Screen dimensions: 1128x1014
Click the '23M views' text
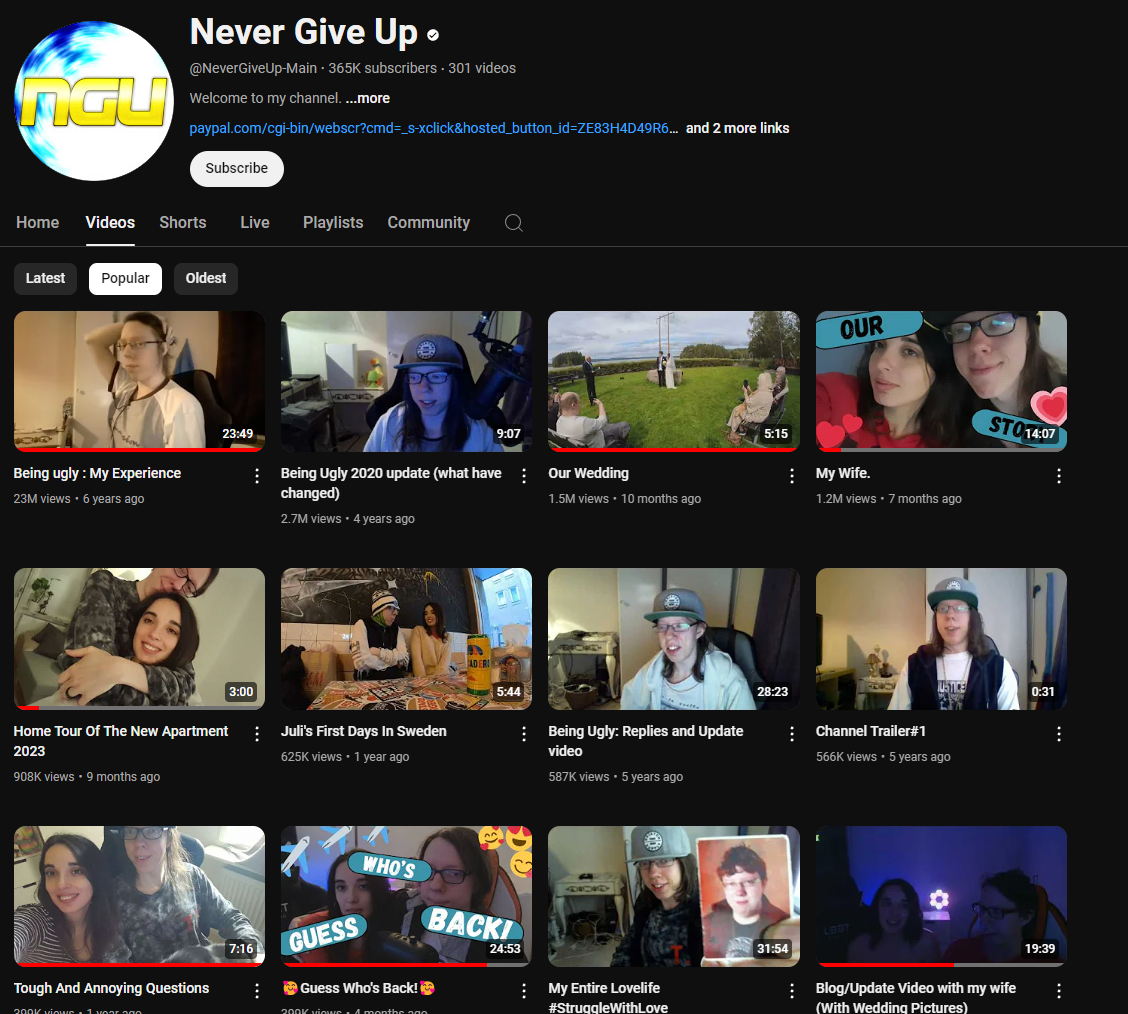tap(42, 499)
